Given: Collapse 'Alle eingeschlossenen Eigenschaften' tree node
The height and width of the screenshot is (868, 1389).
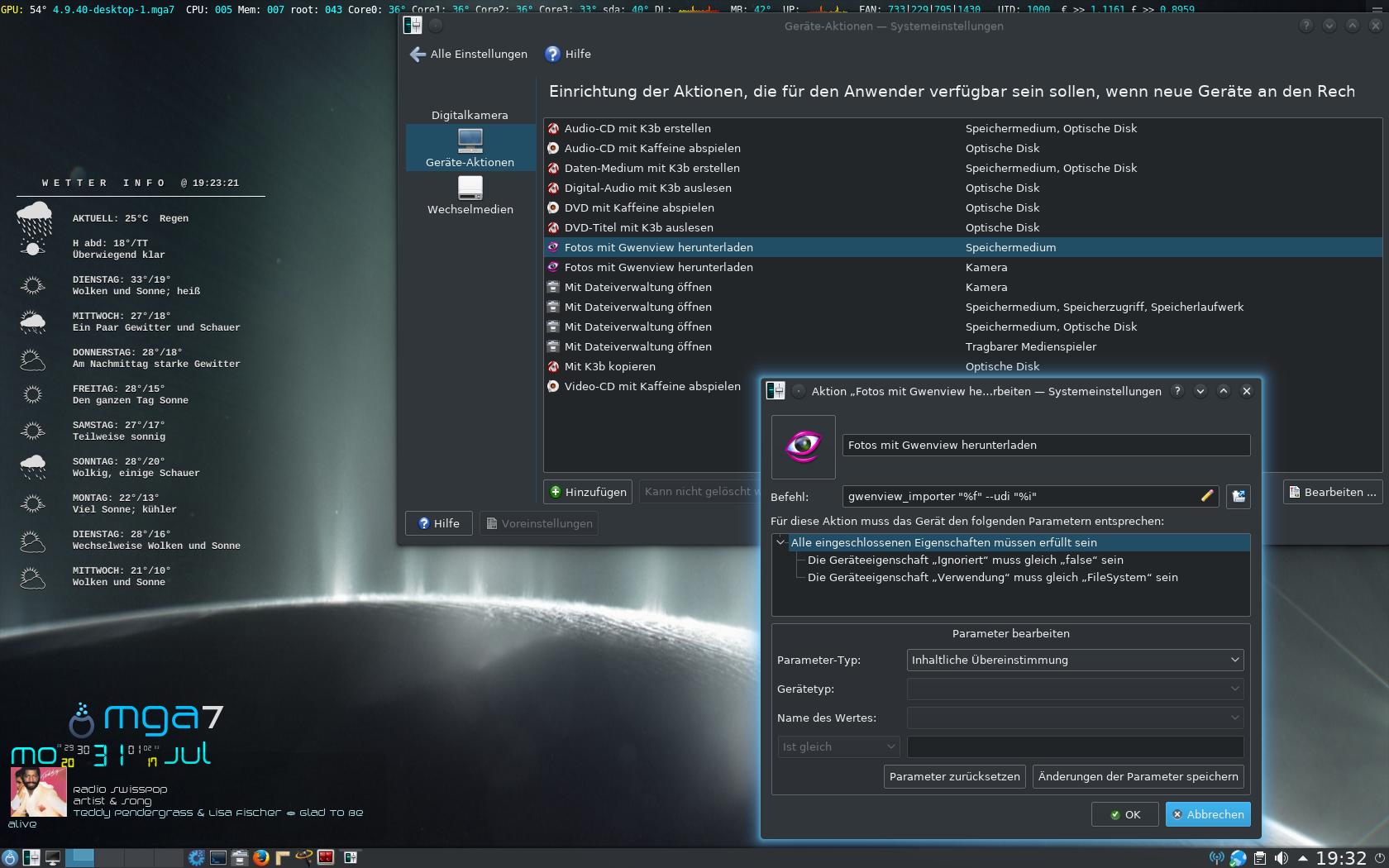Looking at the screenshot, I should (x=780, y=542).
